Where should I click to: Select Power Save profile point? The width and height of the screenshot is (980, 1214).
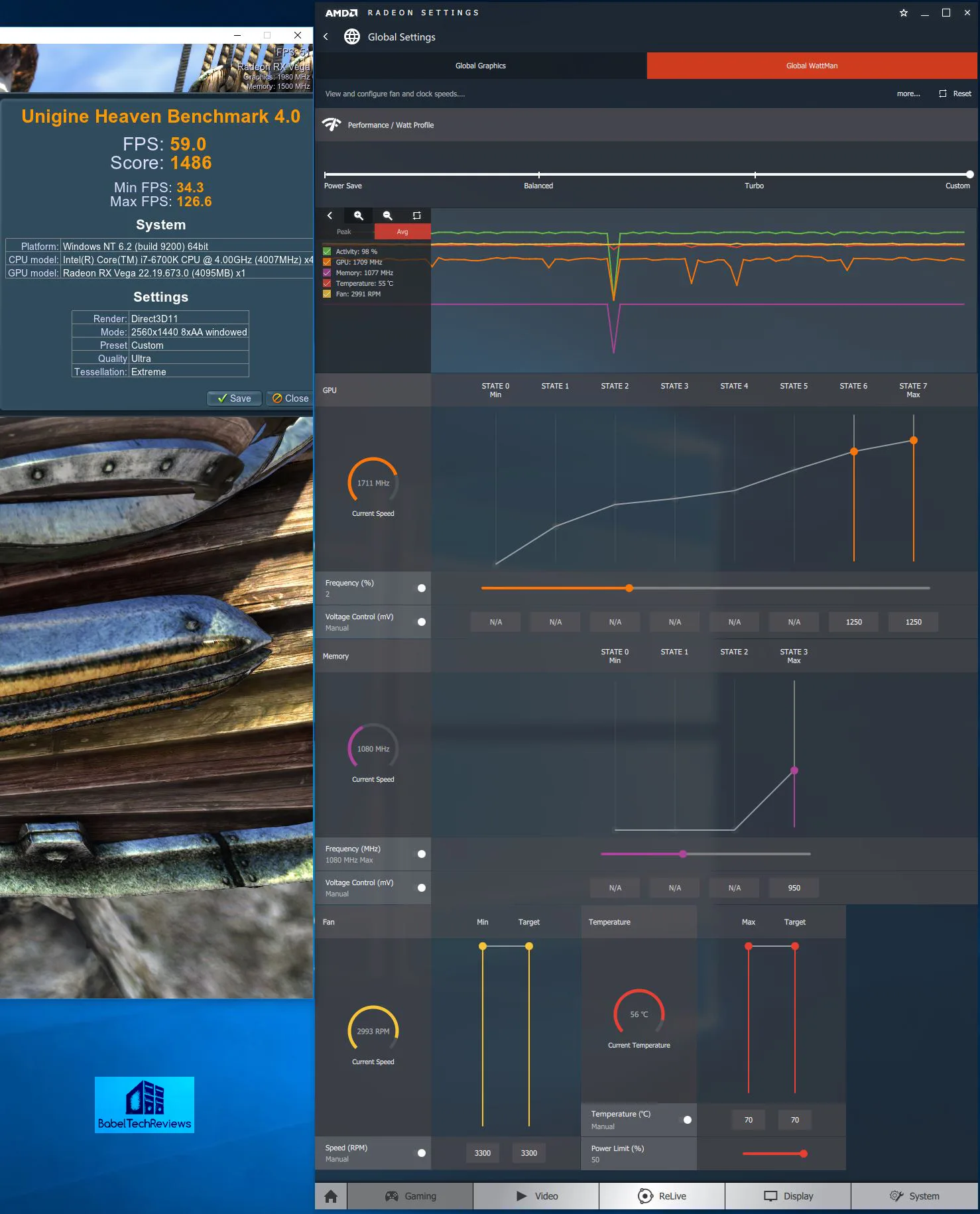click(325, 174)
